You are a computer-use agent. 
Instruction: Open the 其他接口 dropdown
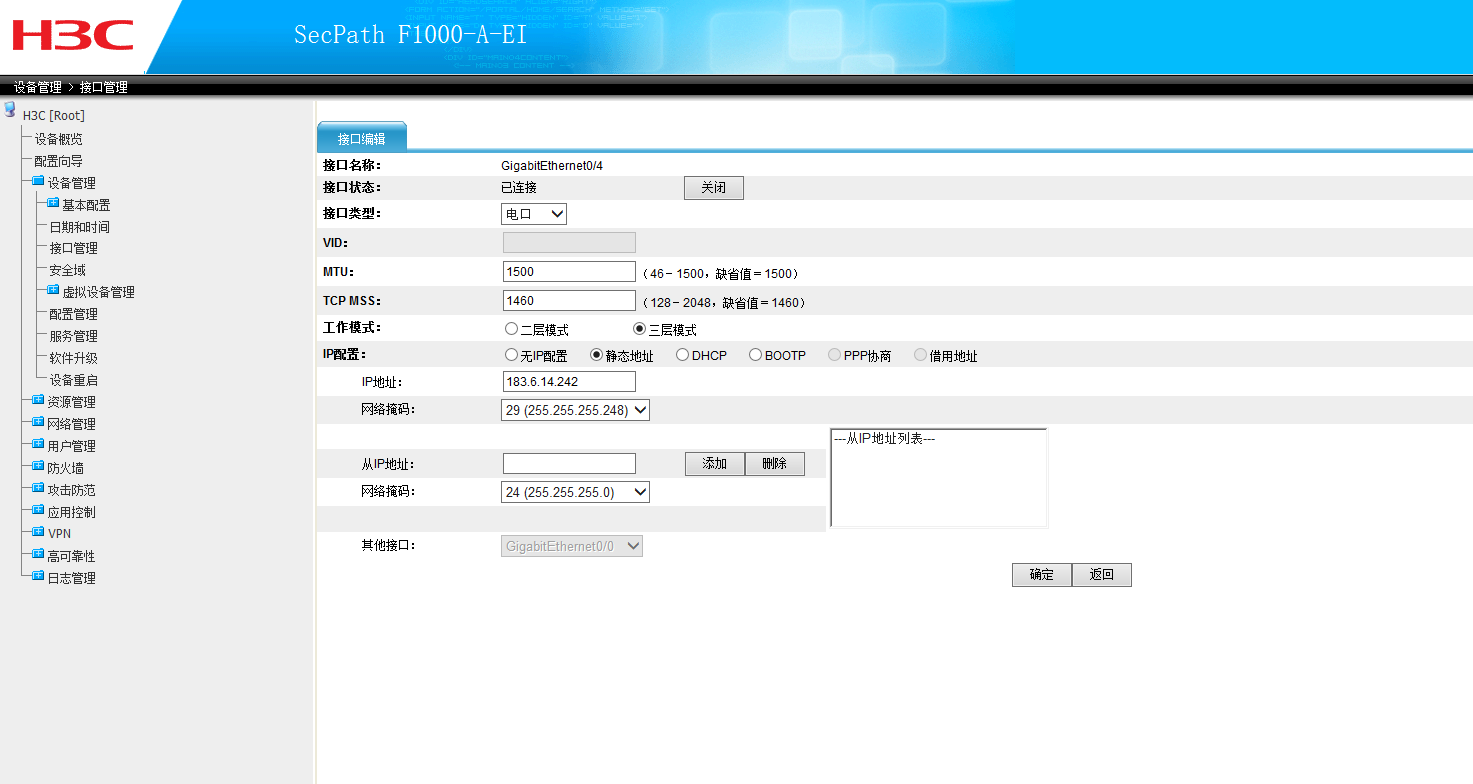[572, 546]
